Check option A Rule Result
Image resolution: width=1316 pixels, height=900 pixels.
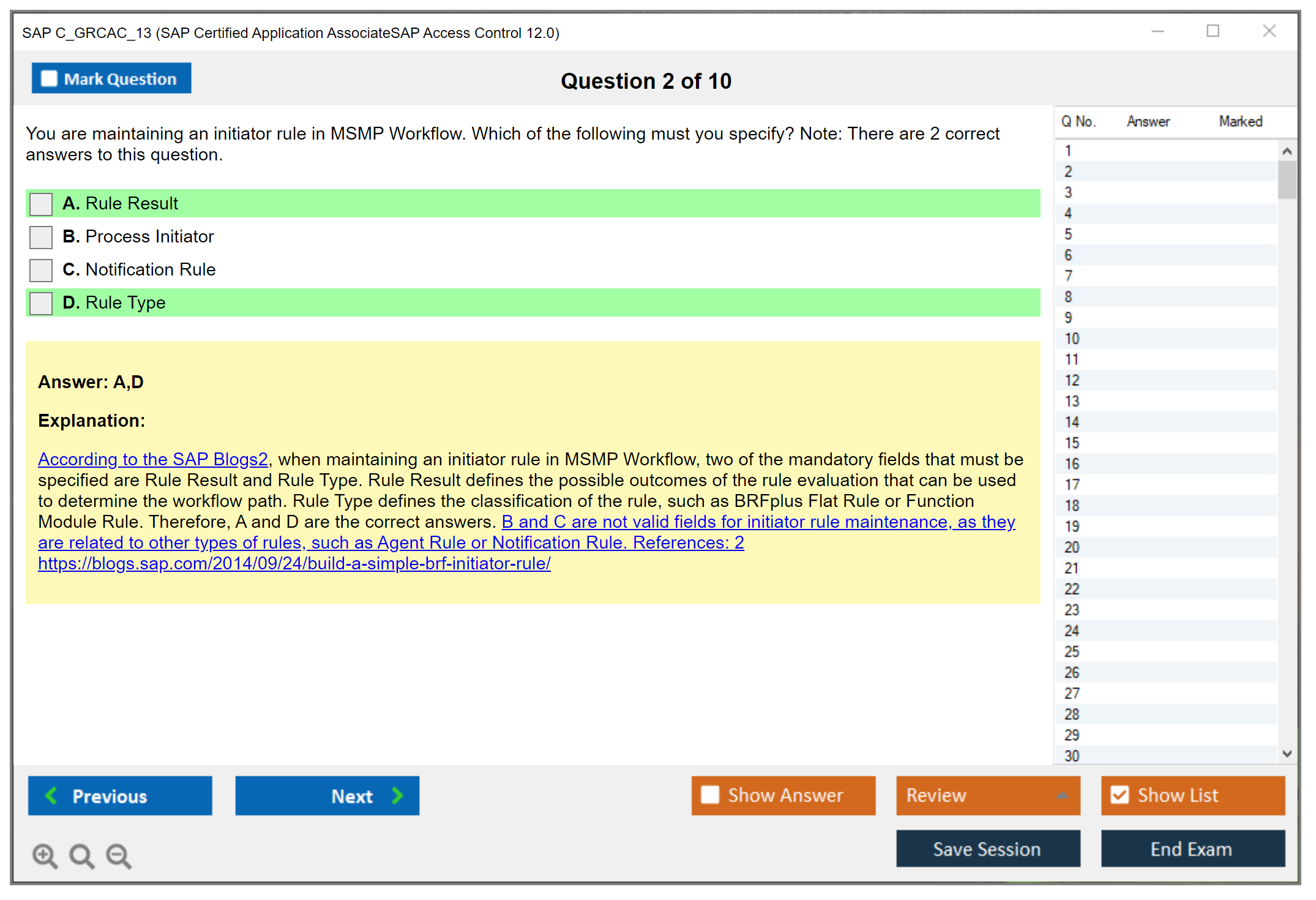[x=41, y=204]
